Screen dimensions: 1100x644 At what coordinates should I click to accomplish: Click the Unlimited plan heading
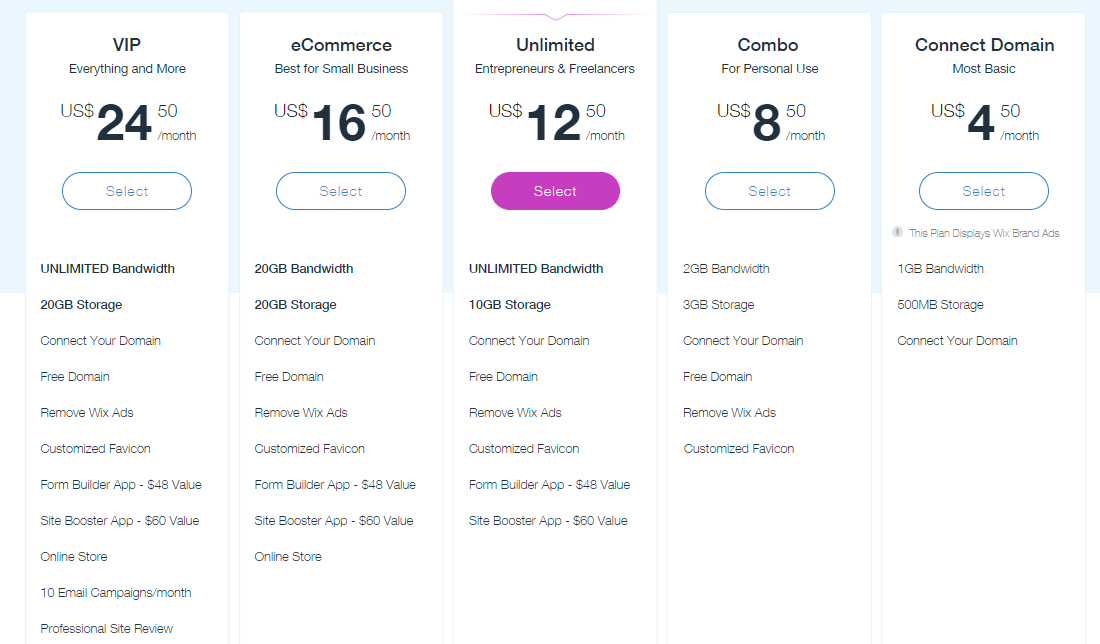pyautogui.click(x=555, y=45)
